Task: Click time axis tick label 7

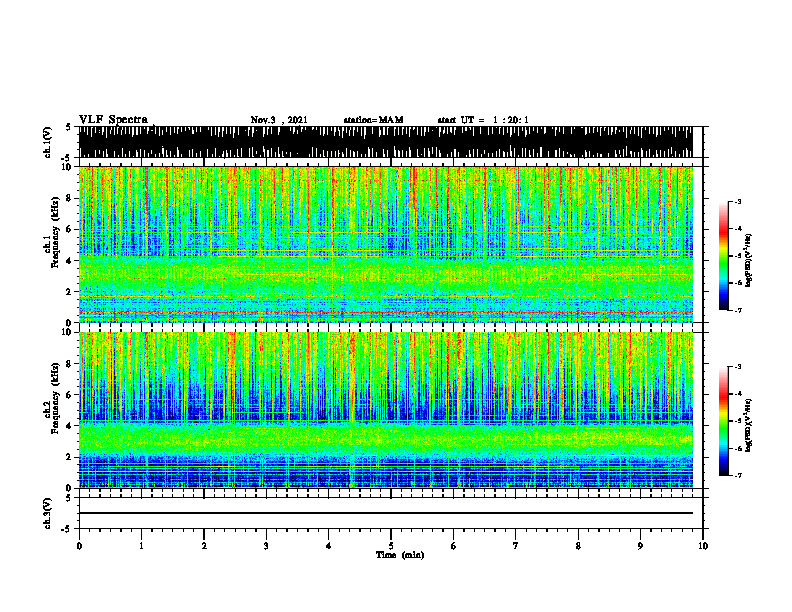Action: pyautogui.click(x=516, y=546)
